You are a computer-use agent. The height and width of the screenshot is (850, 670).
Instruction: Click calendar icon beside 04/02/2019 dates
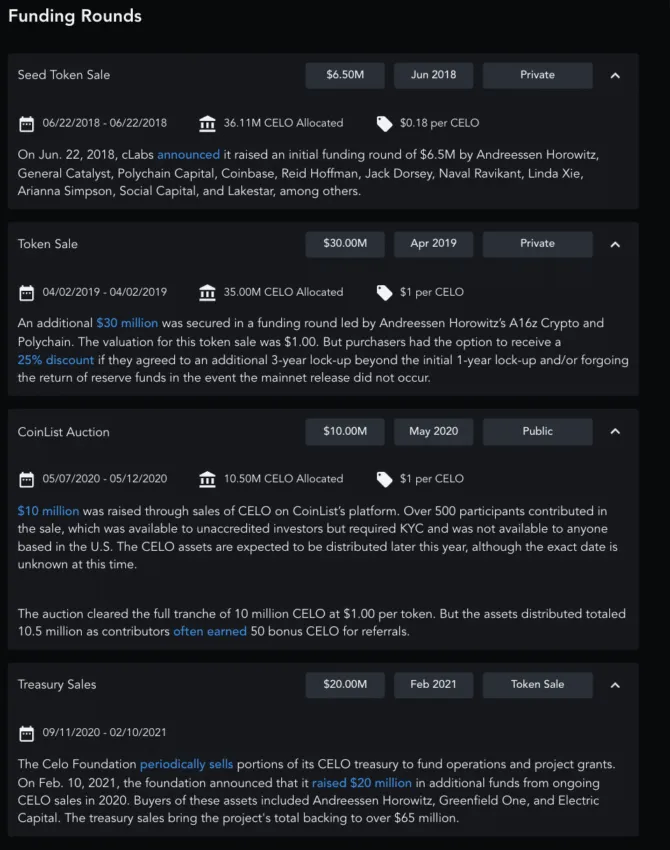pyautogui.click(x=27, y=293)
